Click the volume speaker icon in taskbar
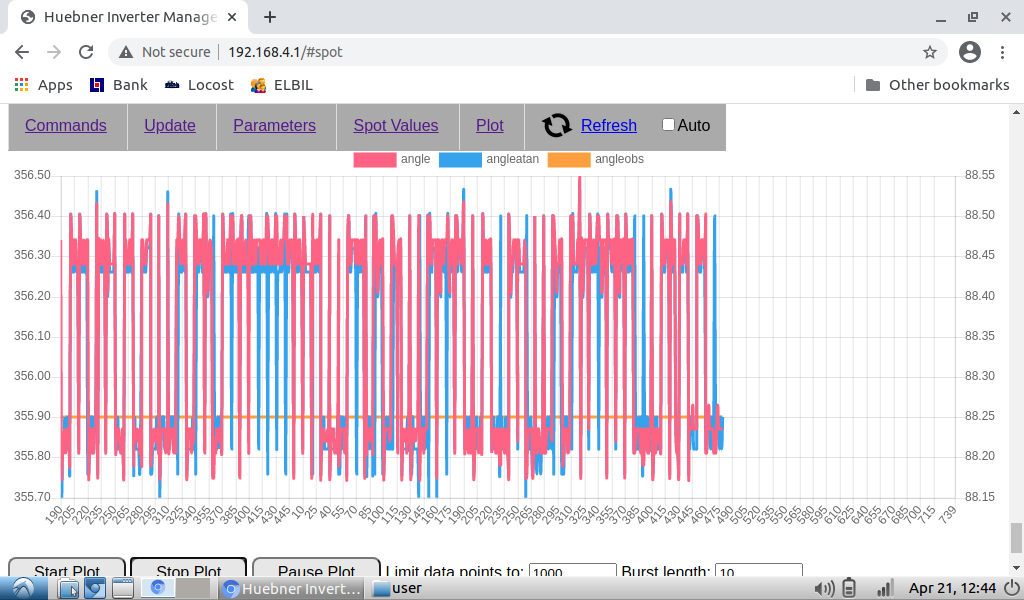Viewport: 1024px width, 600px height. 824,588
